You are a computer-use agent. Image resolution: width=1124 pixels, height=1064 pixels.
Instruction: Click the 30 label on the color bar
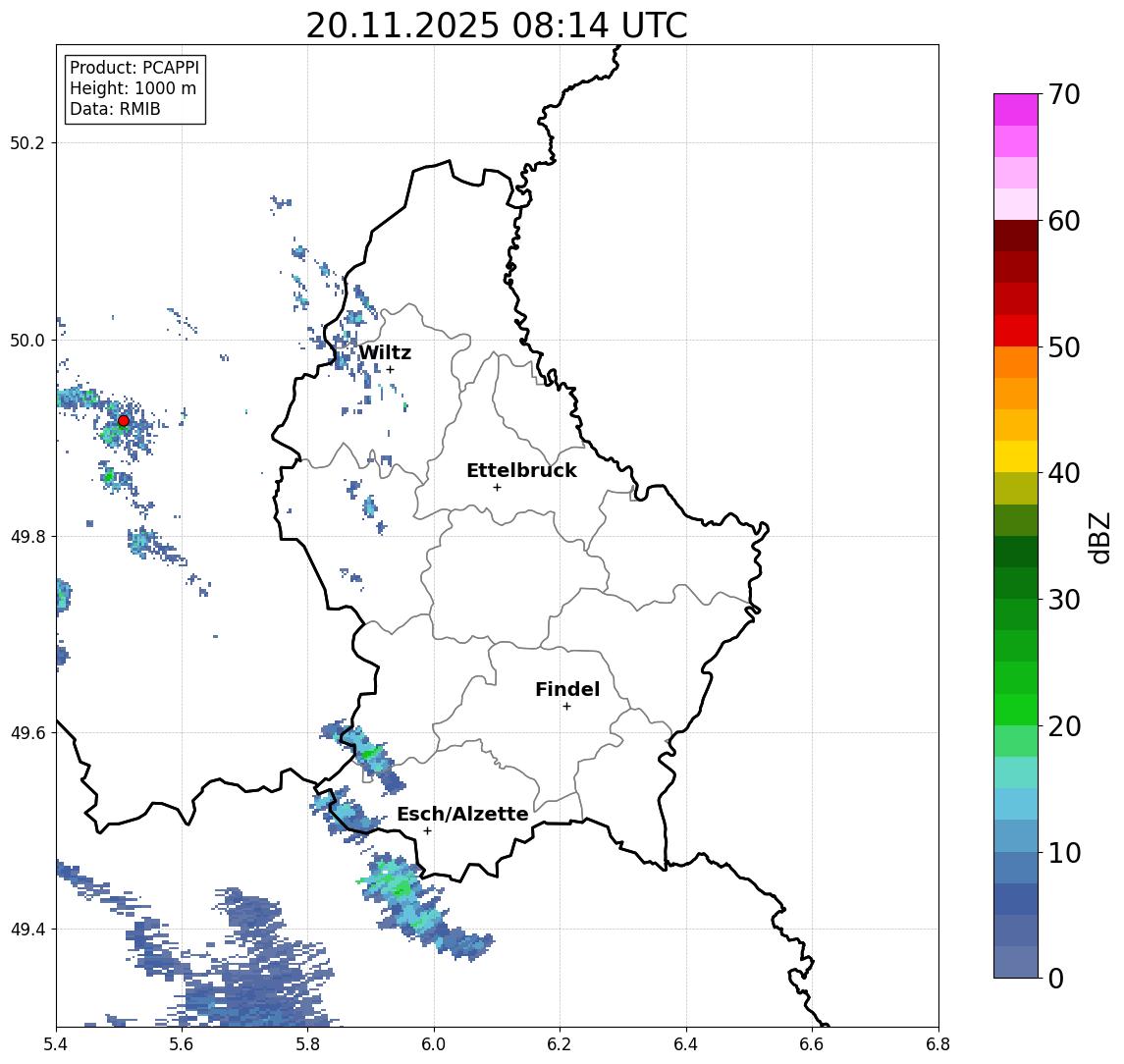coord(1064,600)
